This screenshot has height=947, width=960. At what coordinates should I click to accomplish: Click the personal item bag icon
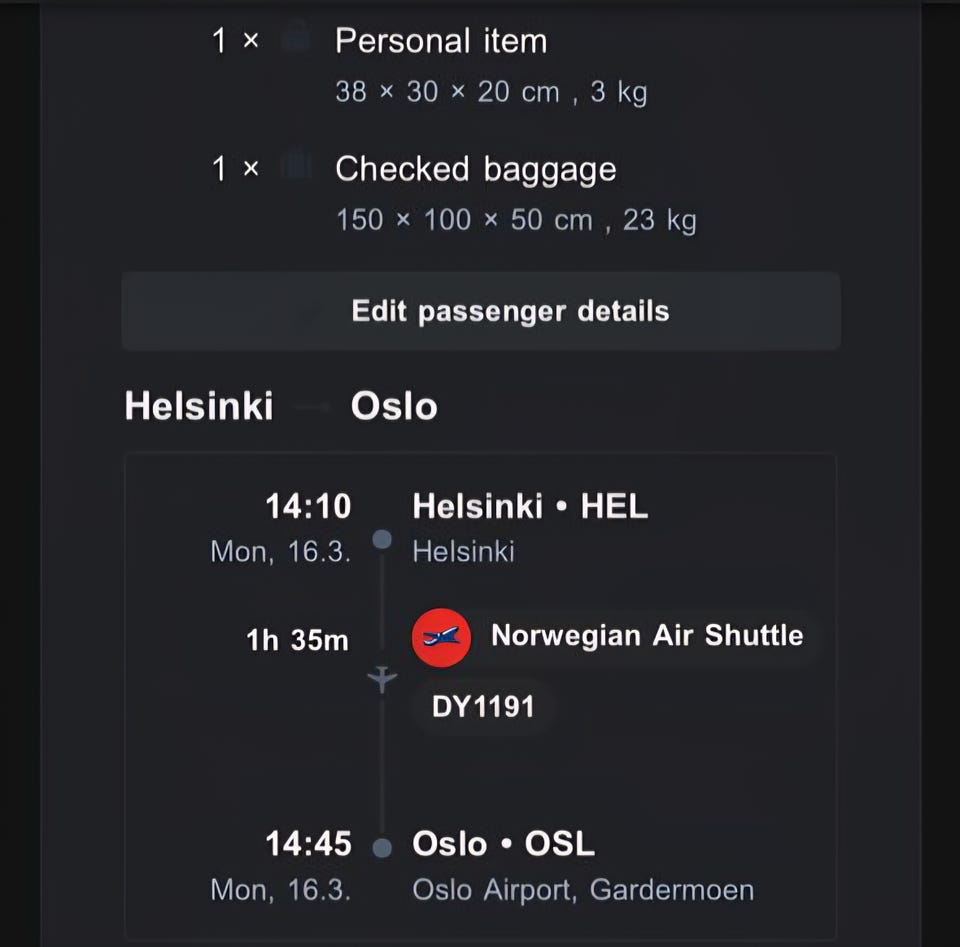click(x=295, y=41)
